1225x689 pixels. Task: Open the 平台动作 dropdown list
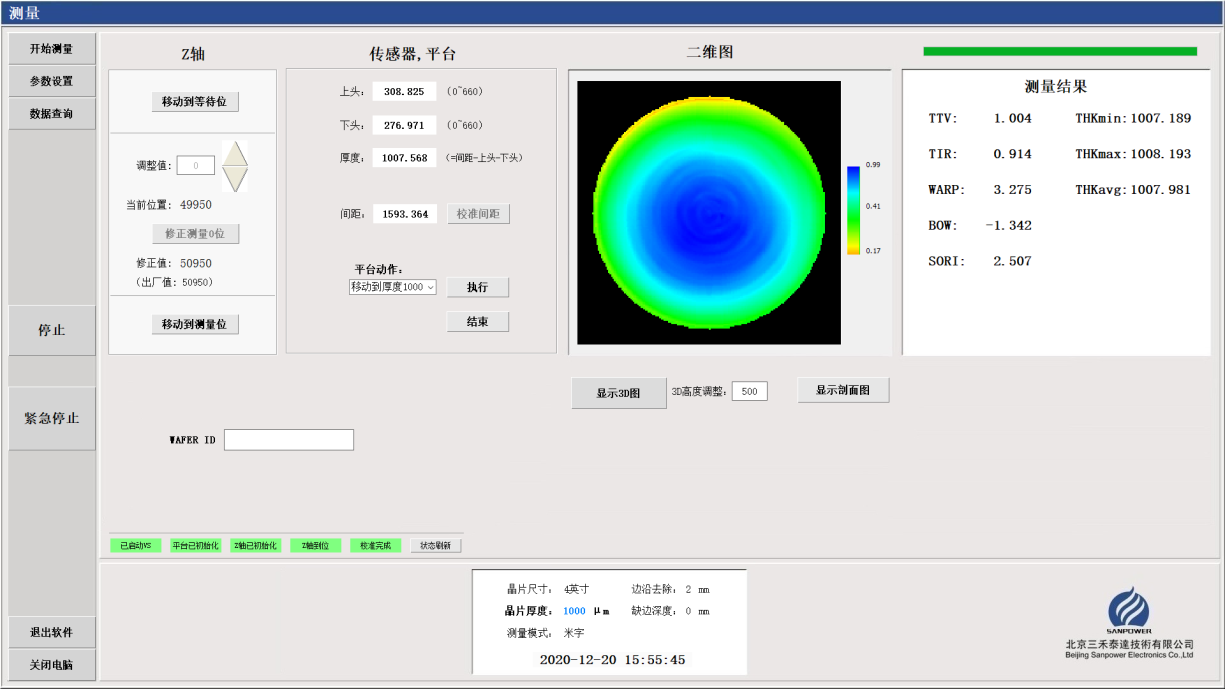pos(392,287)
